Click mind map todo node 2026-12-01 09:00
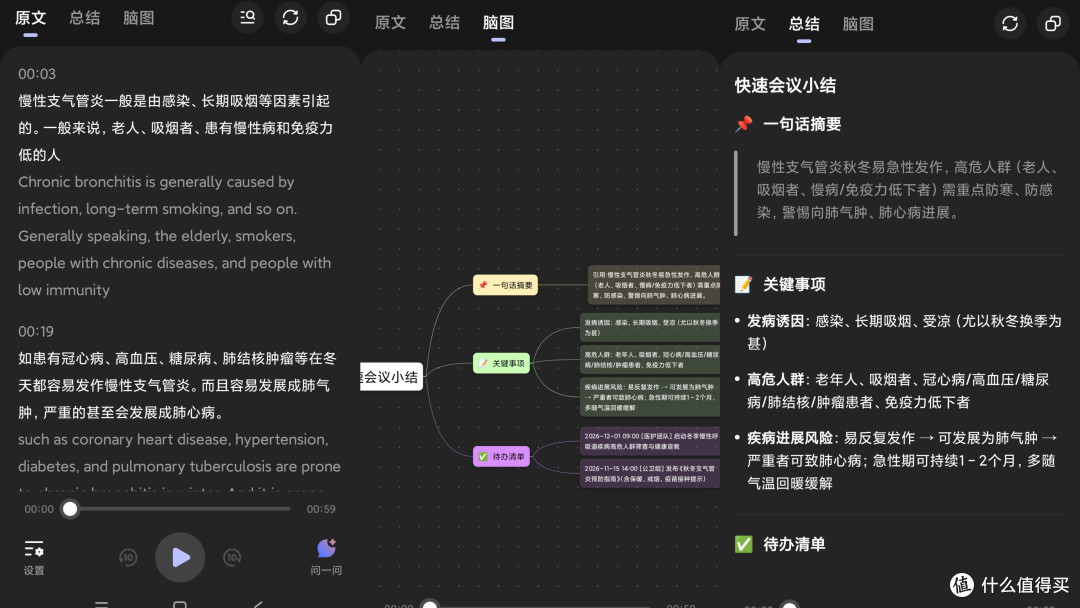Image resolution: width=1080 pixels, height=608 pixels. coord(650,441)
